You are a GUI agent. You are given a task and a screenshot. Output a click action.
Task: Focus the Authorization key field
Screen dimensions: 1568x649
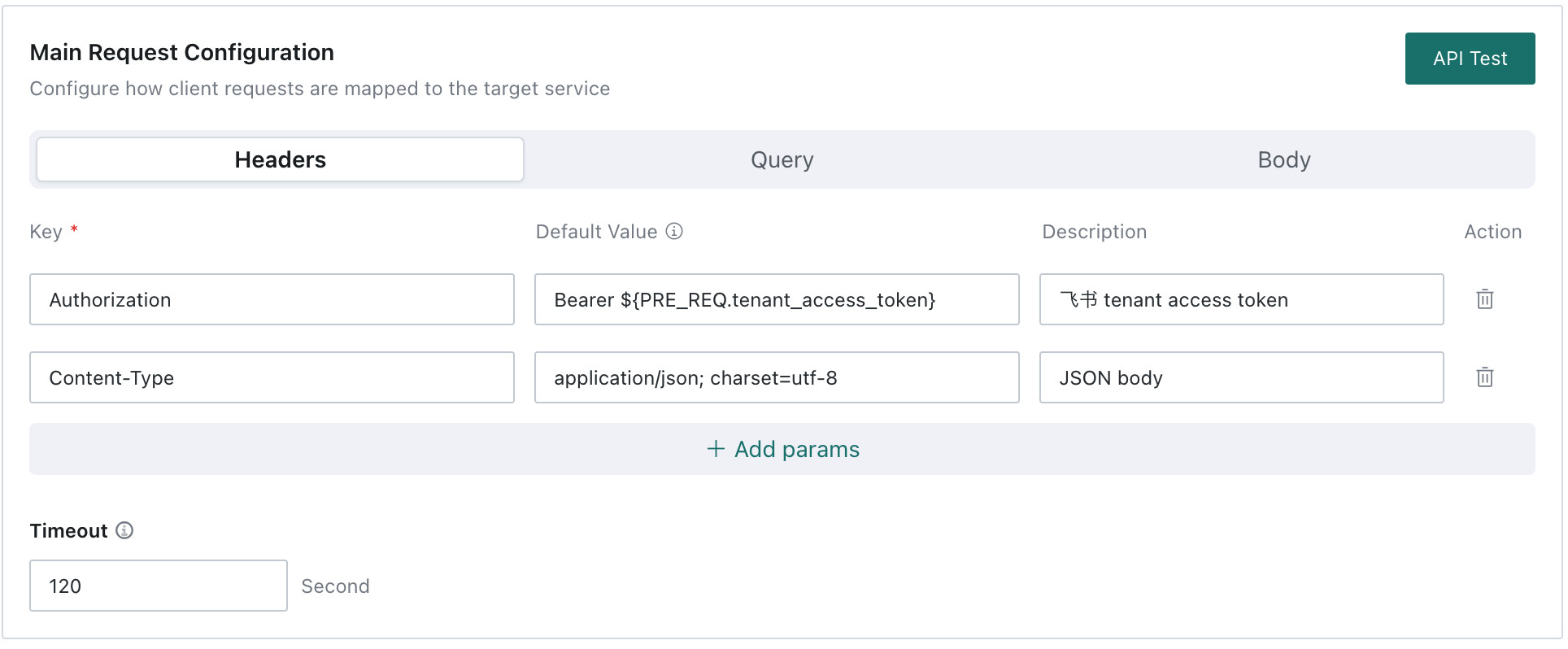point(272,299)
